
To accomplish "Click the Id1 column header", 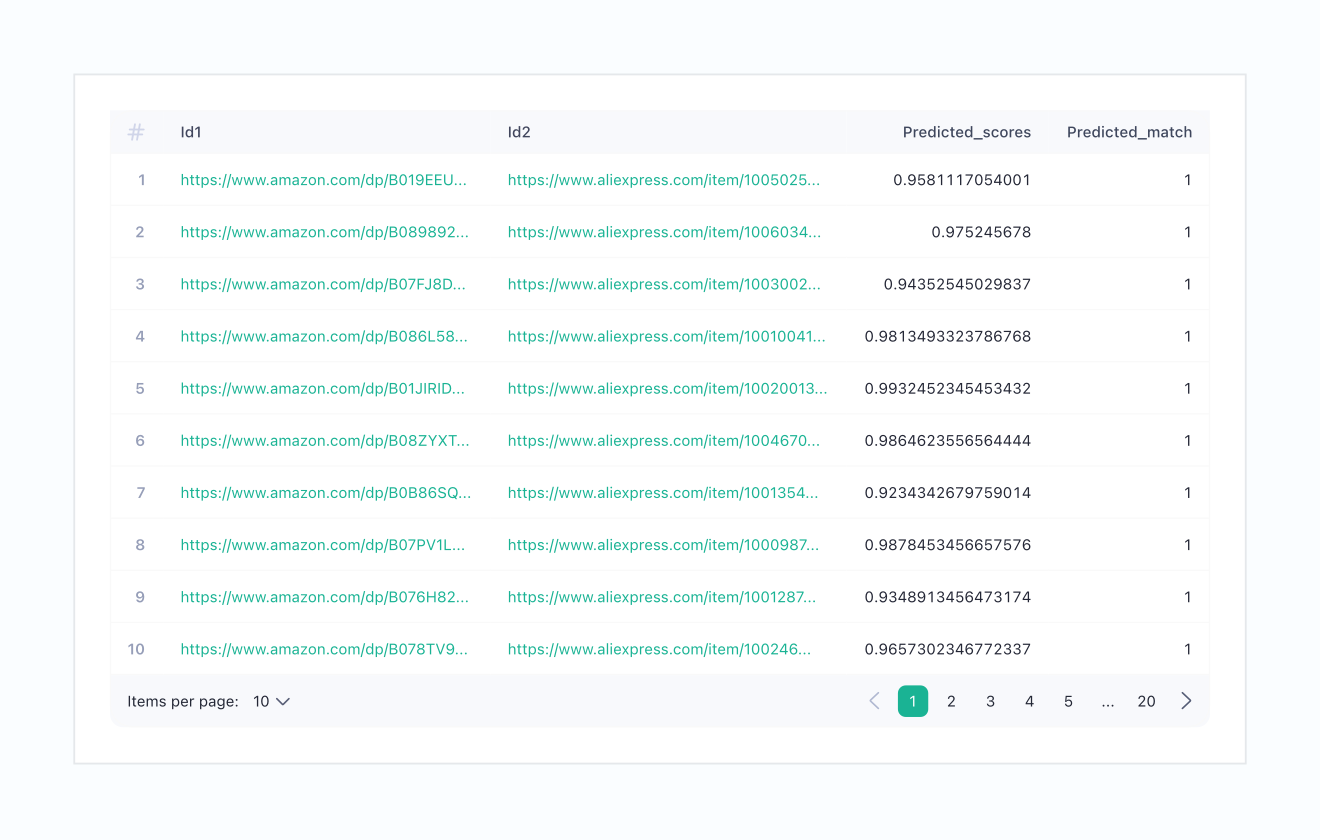I will [x=191, y=132].
